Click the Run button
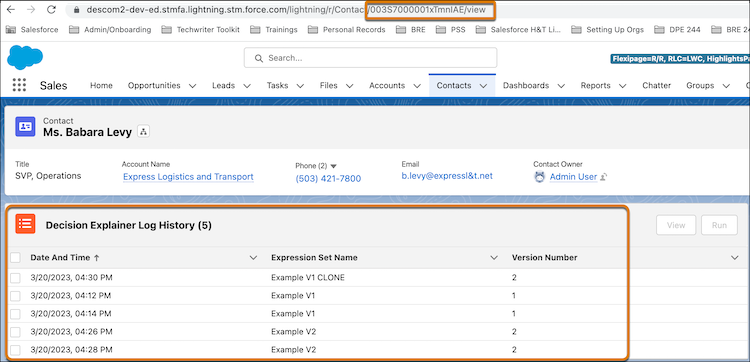750x362 pixels. click(x=719, y=225)
